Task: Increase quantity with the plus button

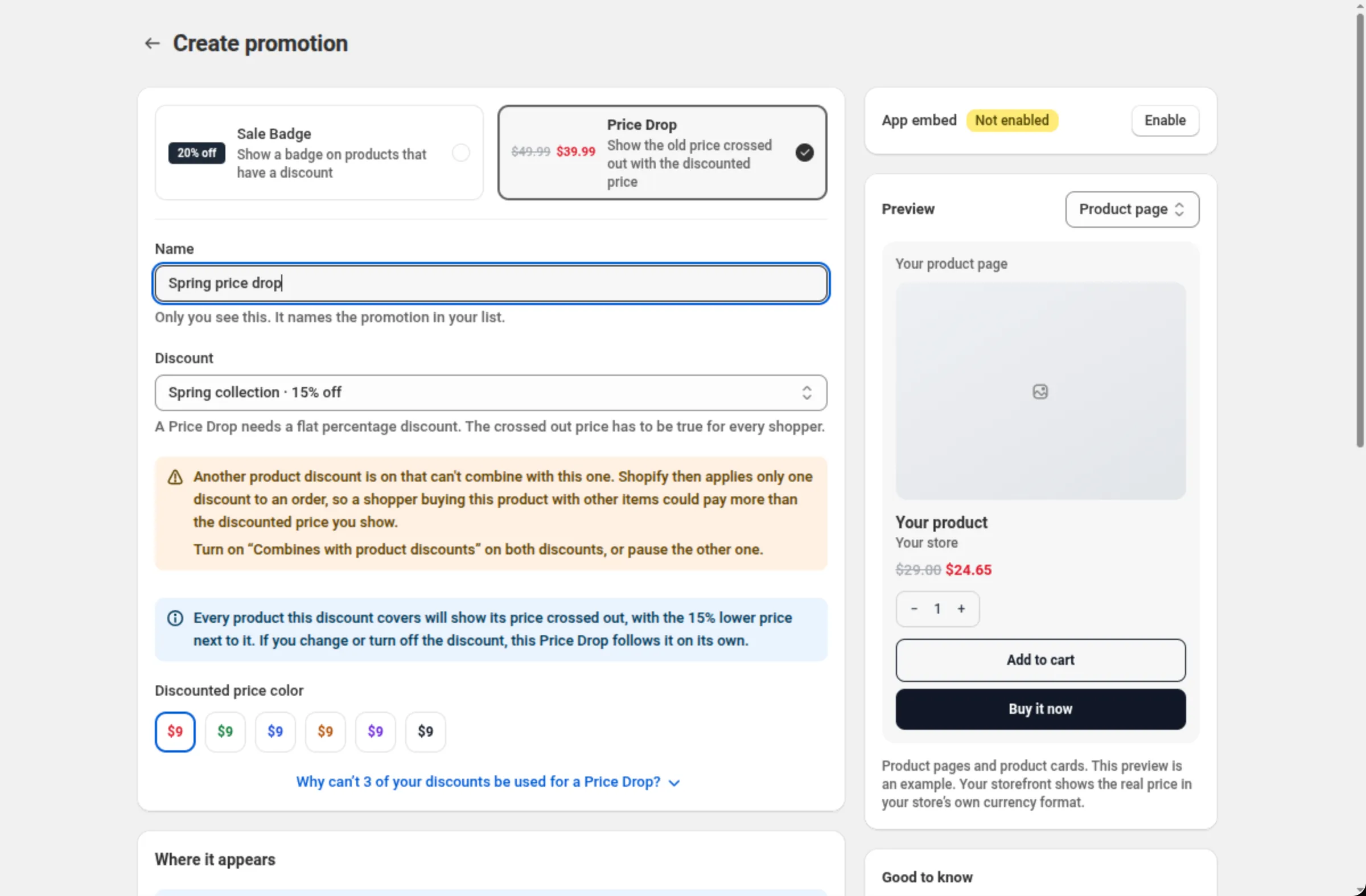Action: [x=961, y=609]
